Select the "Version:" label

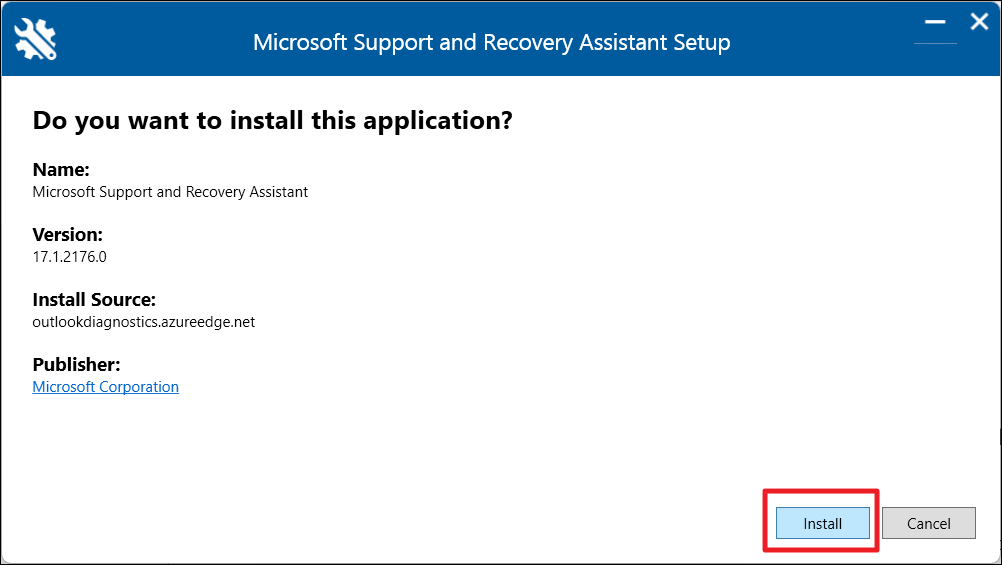67,235
